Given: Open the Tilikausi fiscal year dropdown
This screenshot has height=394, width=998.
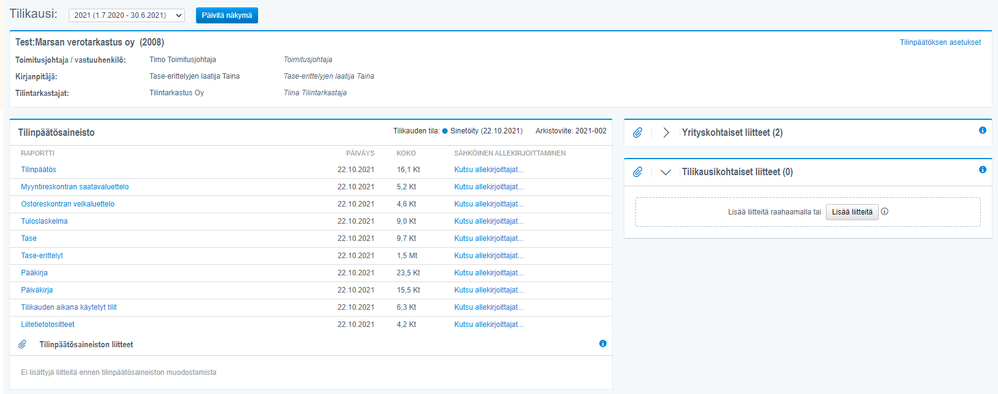Looking at the screenshot, I should [x=127, y=15].
